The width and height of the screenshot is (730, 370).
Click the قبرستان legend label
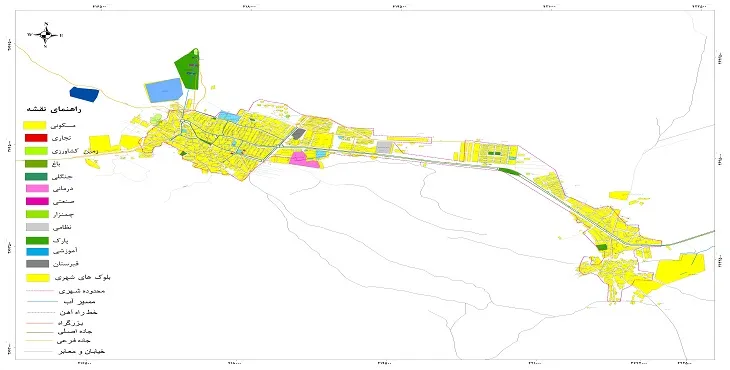tap(66, 264)
